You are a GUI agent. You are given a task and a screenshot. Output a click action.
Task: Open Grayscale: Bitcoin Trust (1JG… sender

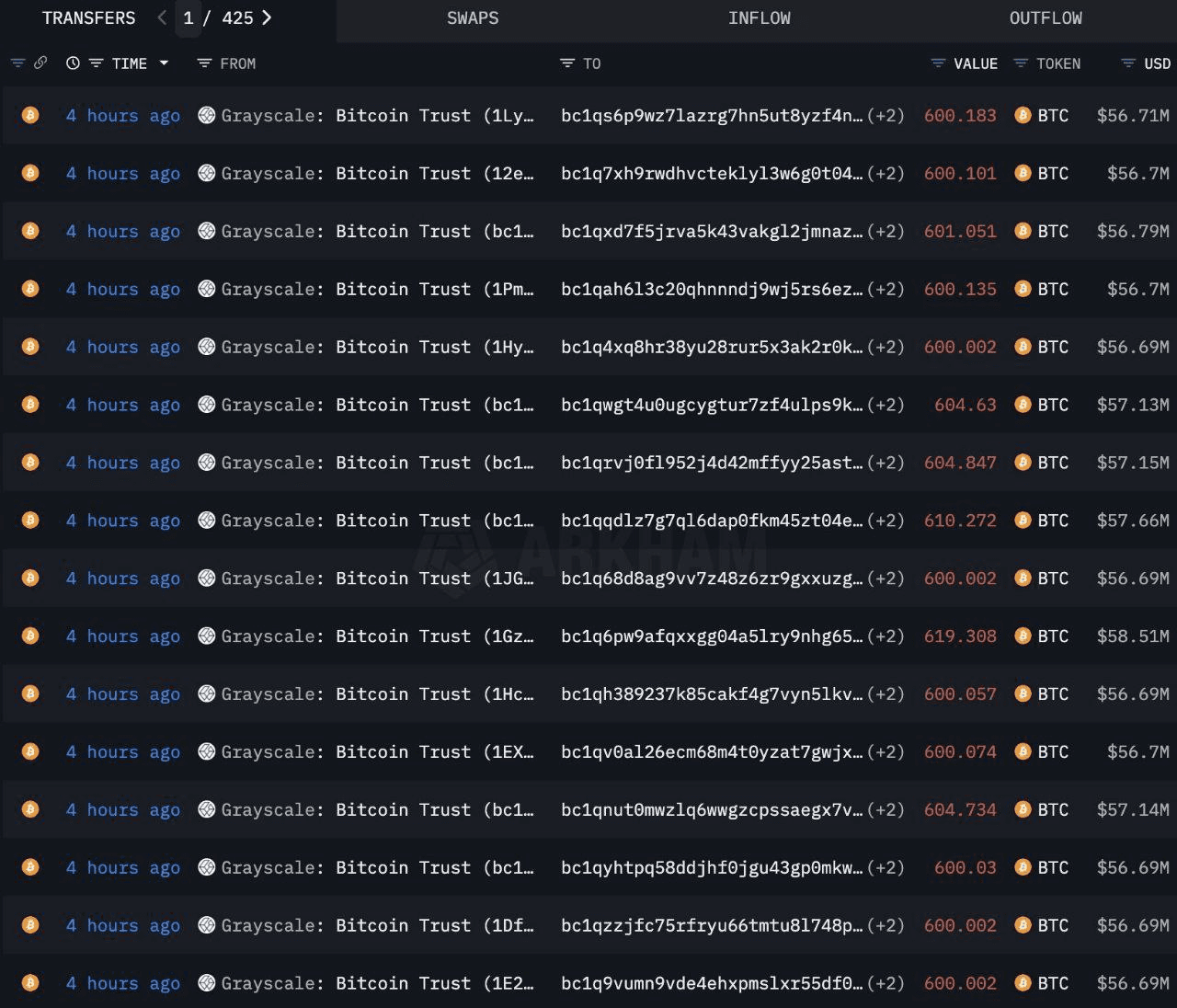(x=377, y=579)
